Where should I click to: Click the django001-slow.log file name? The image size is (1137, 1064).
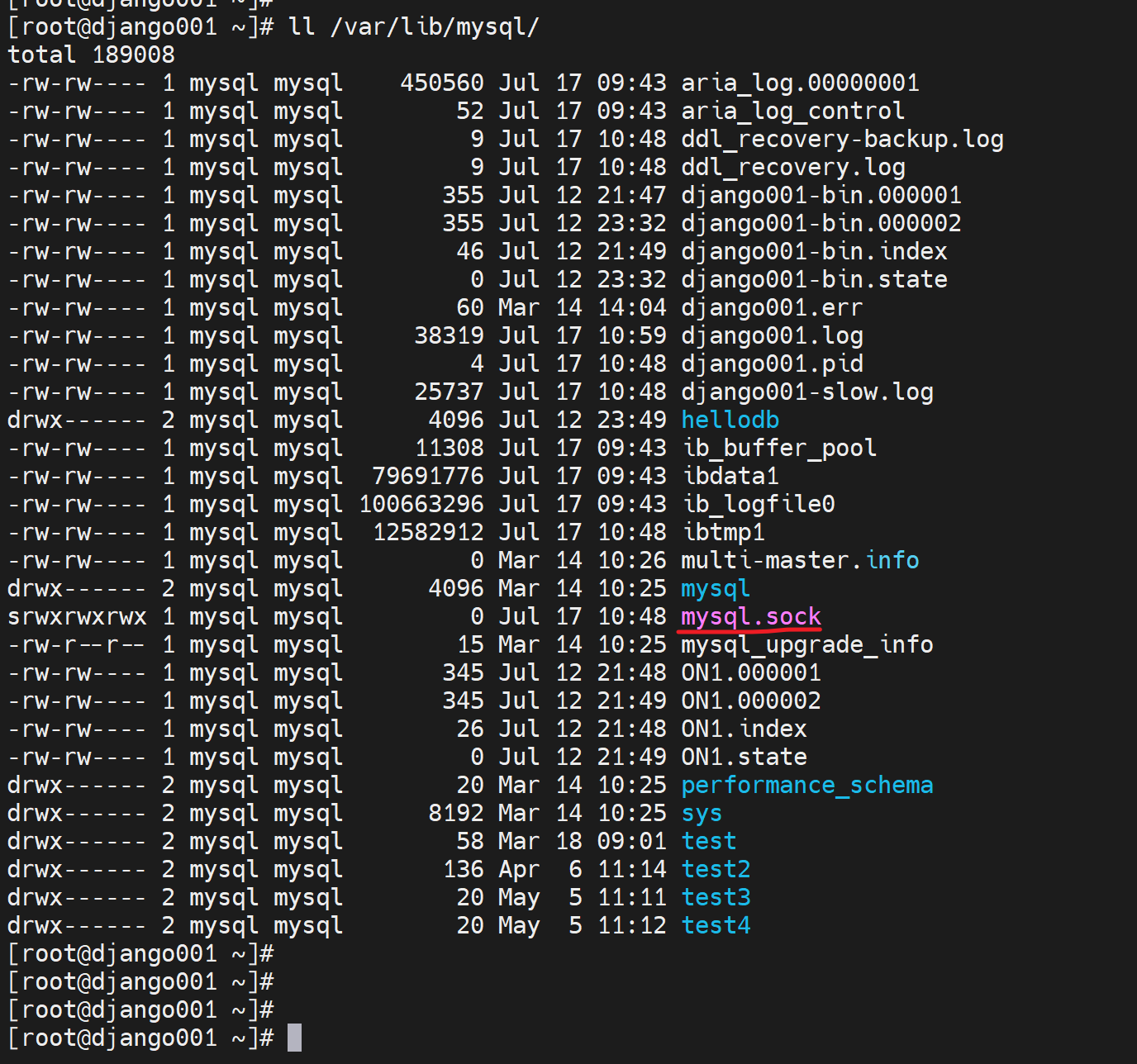pos(806,392)
